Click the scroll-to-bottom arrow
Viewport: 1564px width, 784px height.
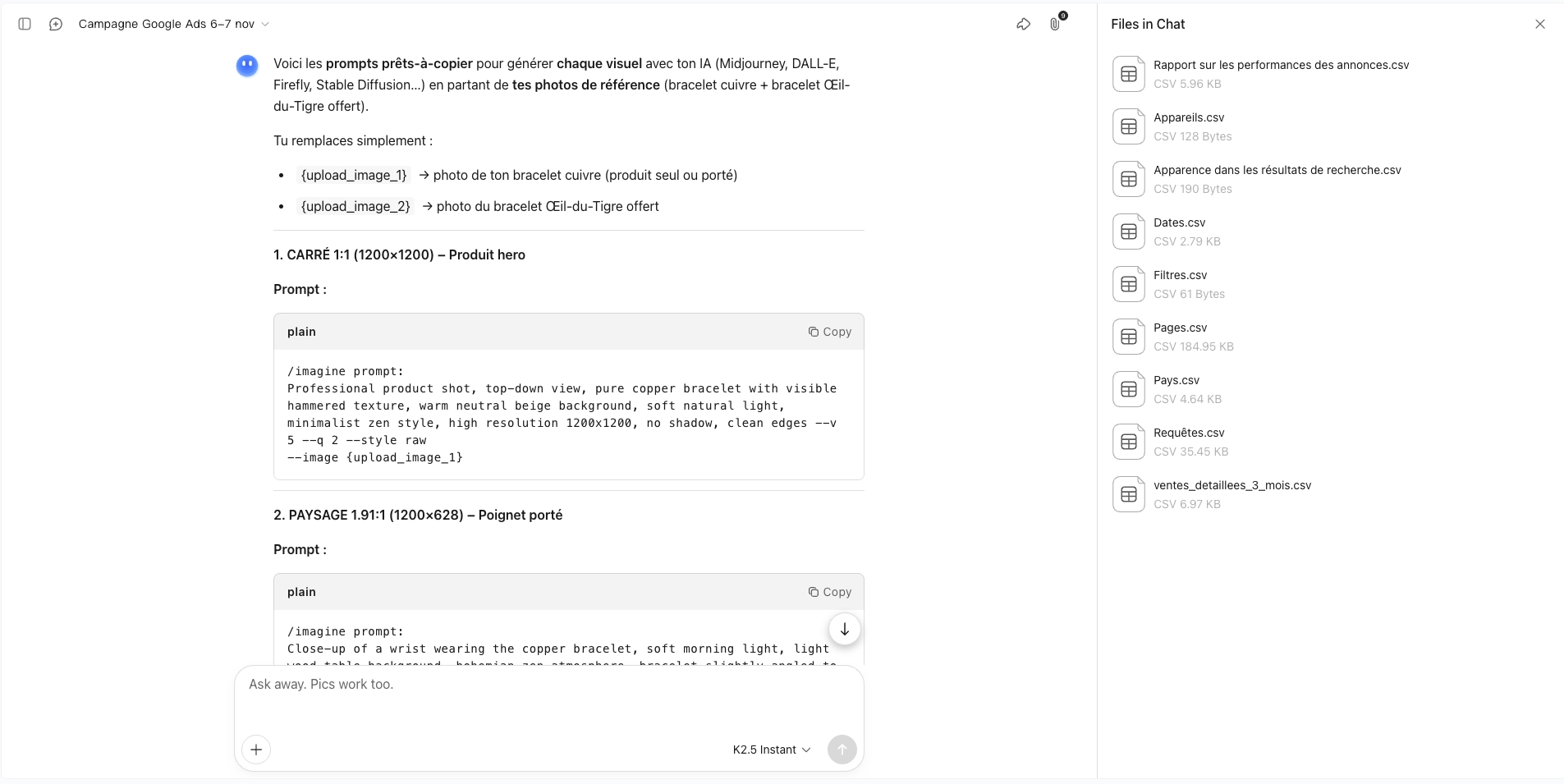click(843, 628)
